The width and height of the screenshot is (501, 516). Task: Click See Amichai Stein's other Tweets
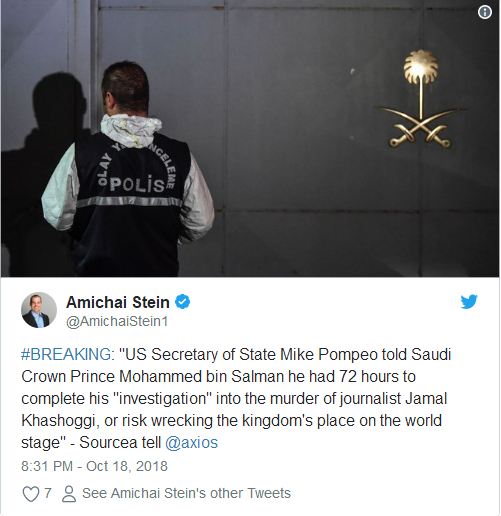[x=186, y=493]
